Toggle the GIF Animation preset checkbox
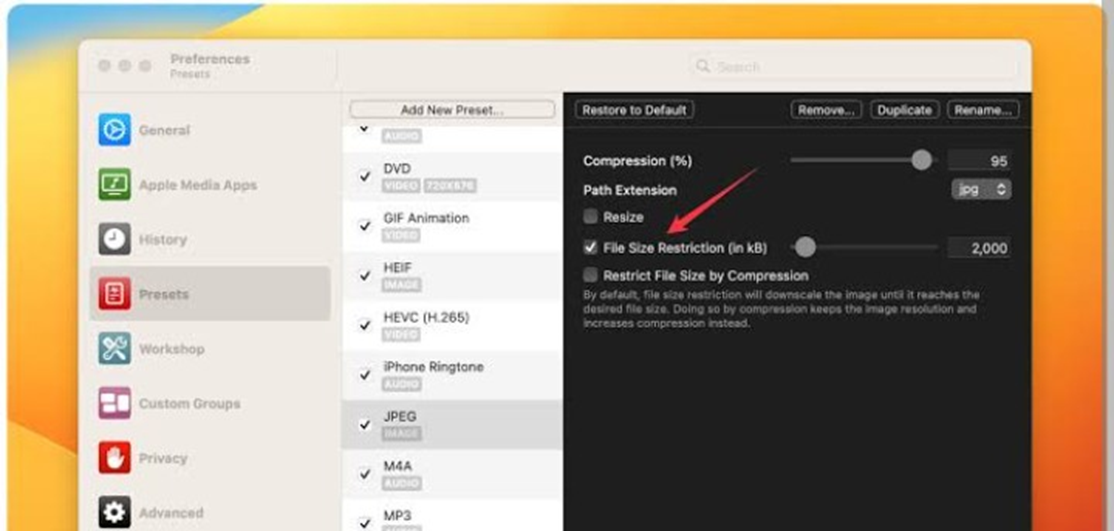Viewport: 1114px width, 531px height. pyautogui.click(x=365, y=226)
